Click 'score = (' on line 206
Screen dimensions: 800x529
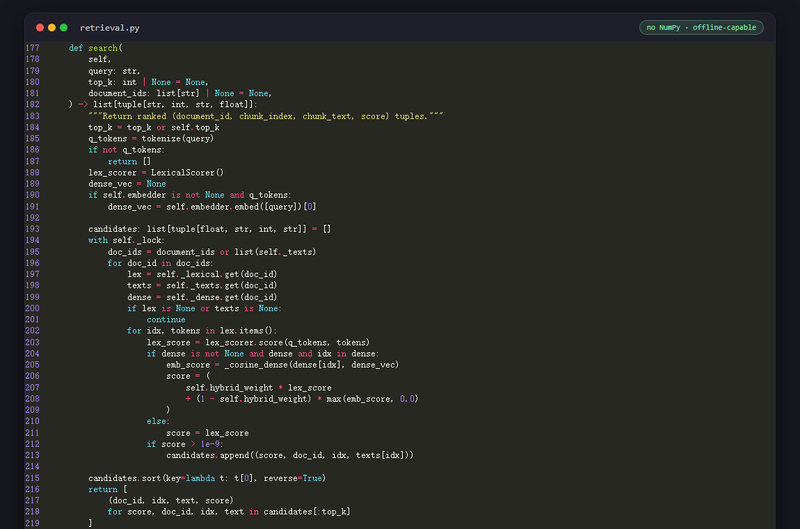(x=188, y=376)
